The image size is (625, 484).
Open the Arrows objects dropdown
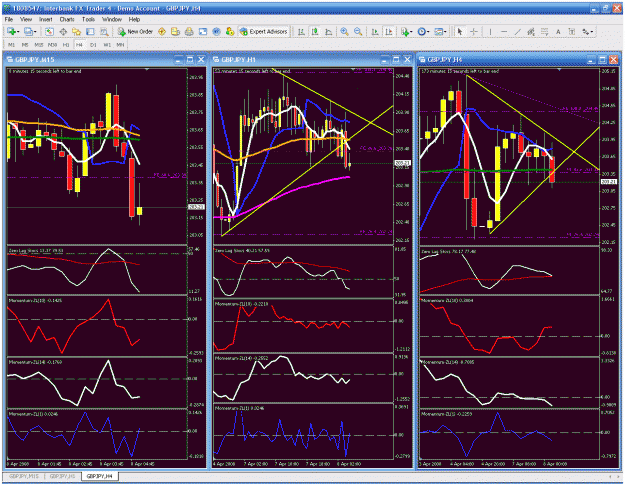click(588, 31)
